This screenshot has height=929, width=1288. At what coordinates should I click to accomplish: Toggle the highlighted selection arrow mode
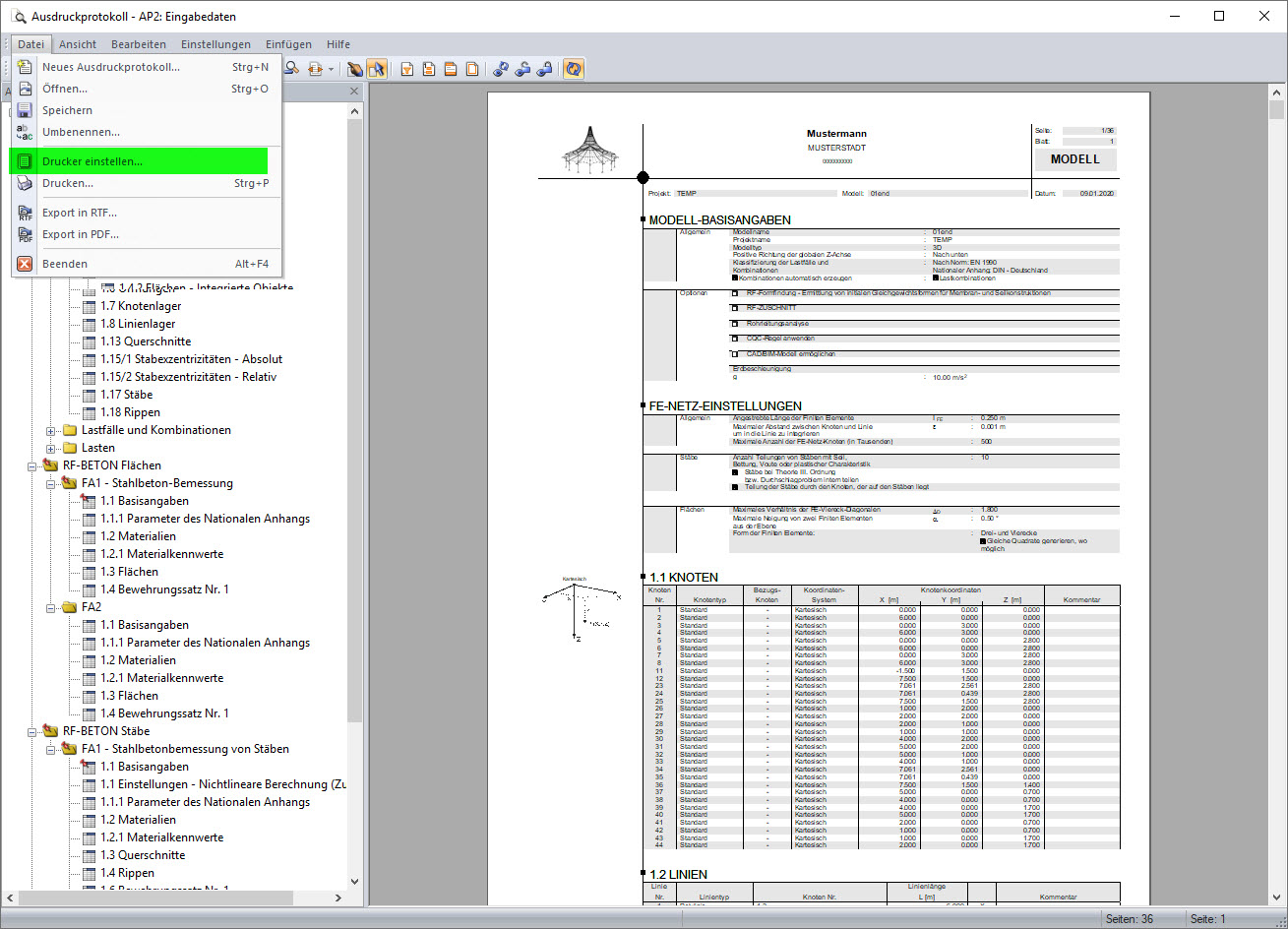379,68
